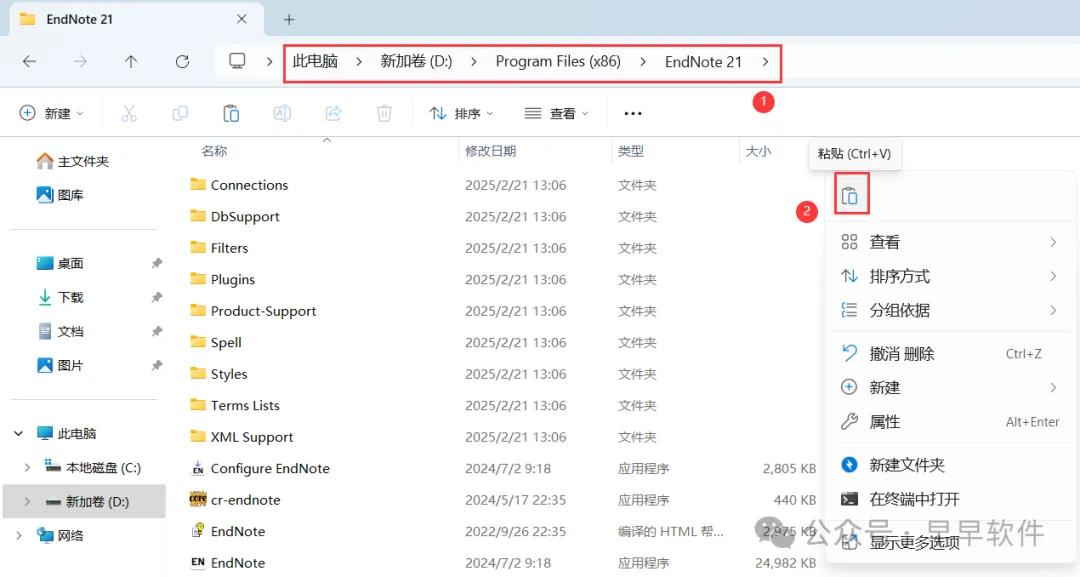1080x577 pixels.
Task: Select 显示更多选项 in context menu
Action: coord(949,543)
